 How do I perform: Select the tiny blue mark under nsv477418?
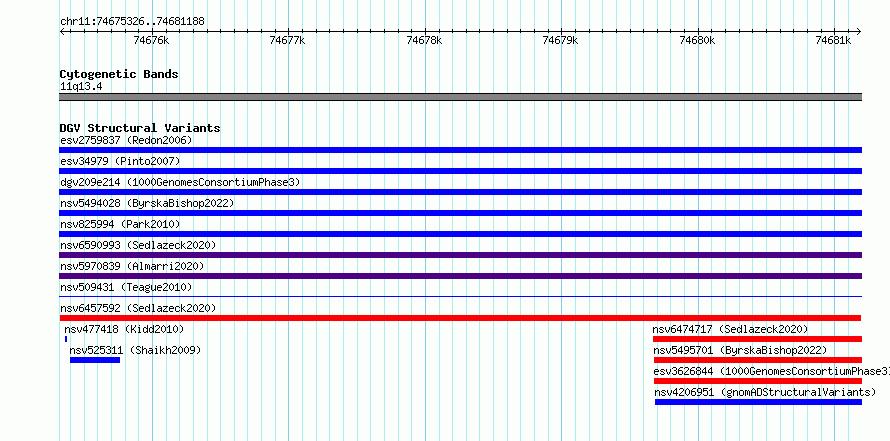tap(66, 339)
